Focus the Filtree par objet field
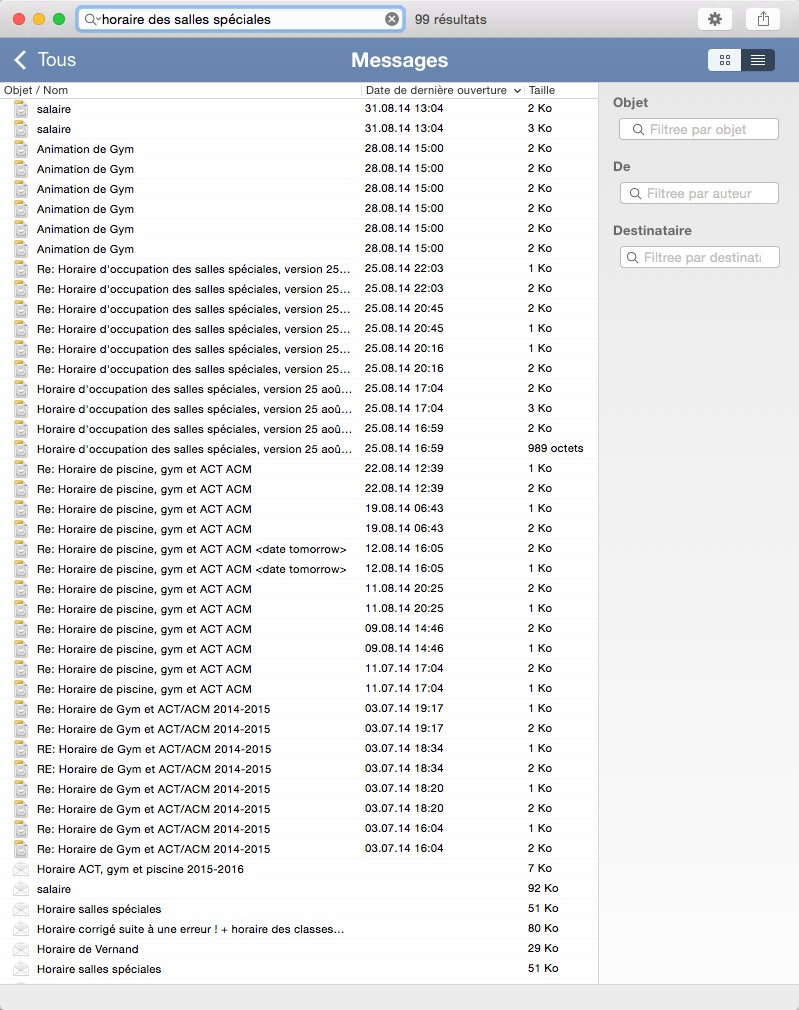Image resolution: width=799 pixels, height=1010 pixels. [699, 129]
